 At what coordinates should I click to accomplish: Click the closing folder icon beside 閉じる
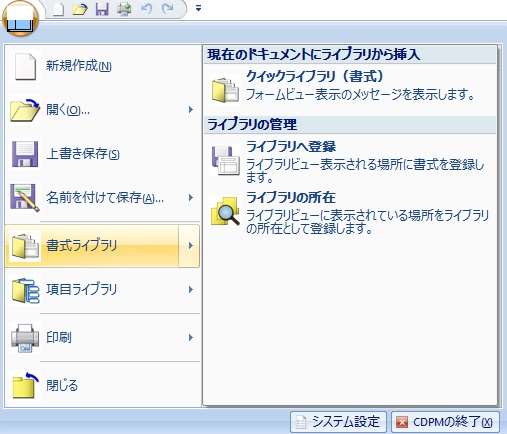[25, 385]
